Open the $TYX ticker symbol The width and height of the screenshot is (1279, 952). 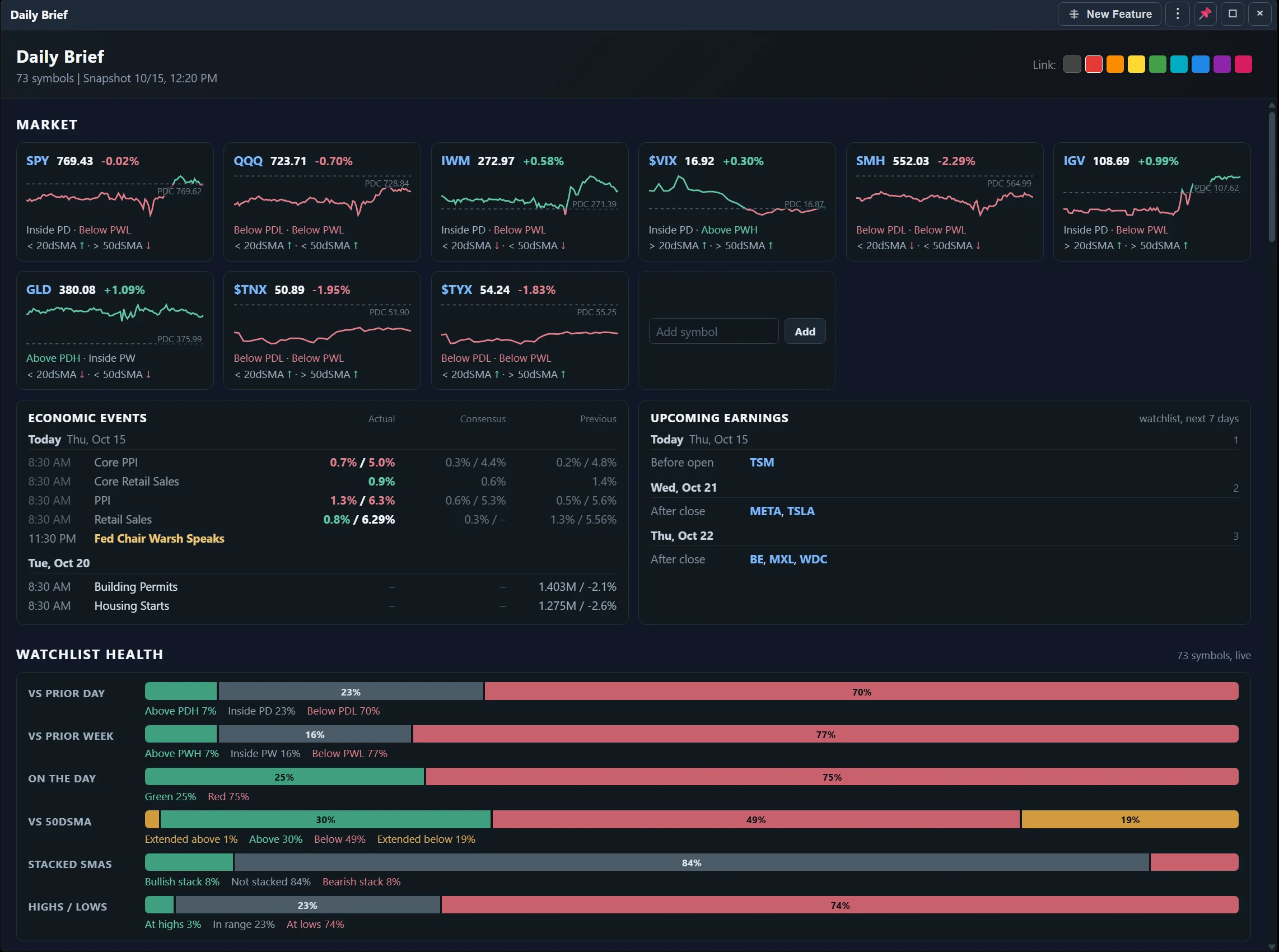(456, 290)
